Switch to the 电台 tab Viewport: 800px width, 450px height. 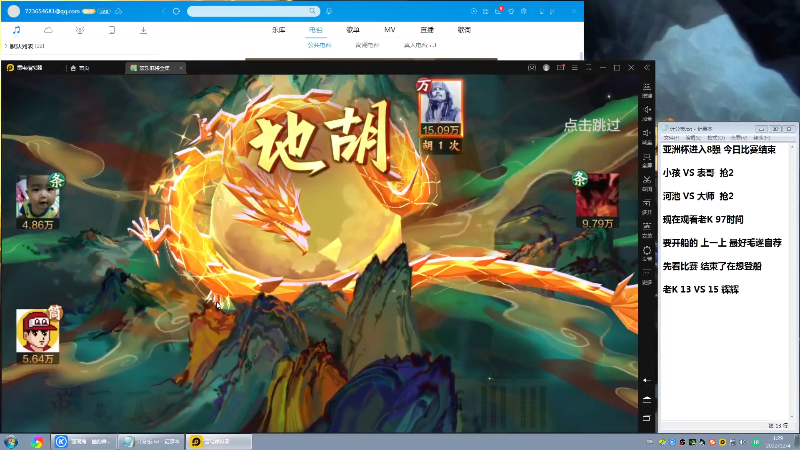(316, 30)
